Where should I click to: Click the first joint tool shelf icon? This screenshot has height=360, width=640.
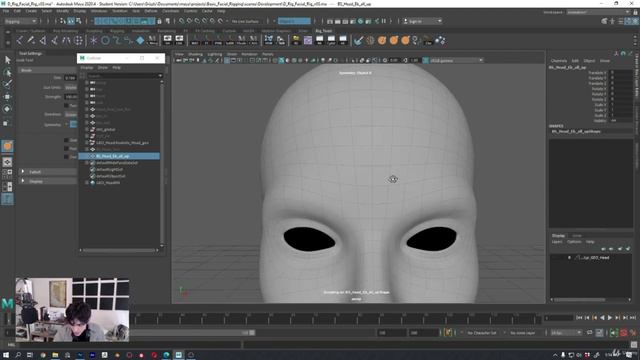point(20,40)
